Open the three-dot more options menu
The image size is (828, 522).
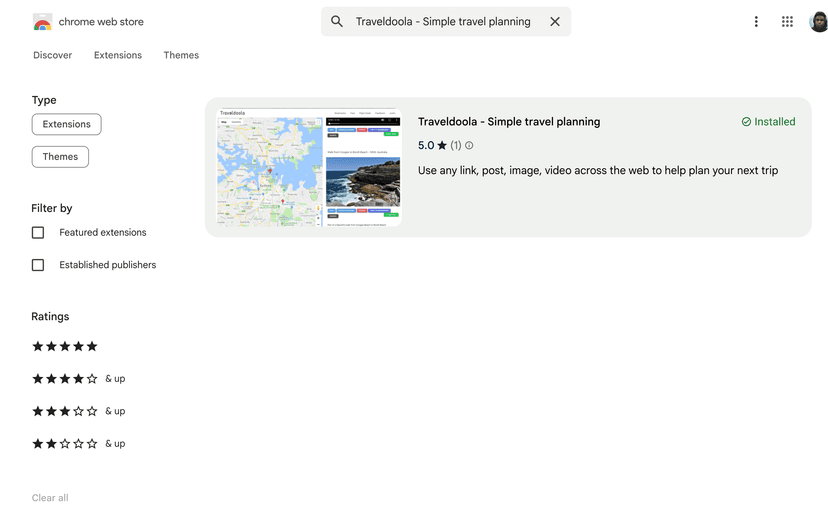[756, 22]
